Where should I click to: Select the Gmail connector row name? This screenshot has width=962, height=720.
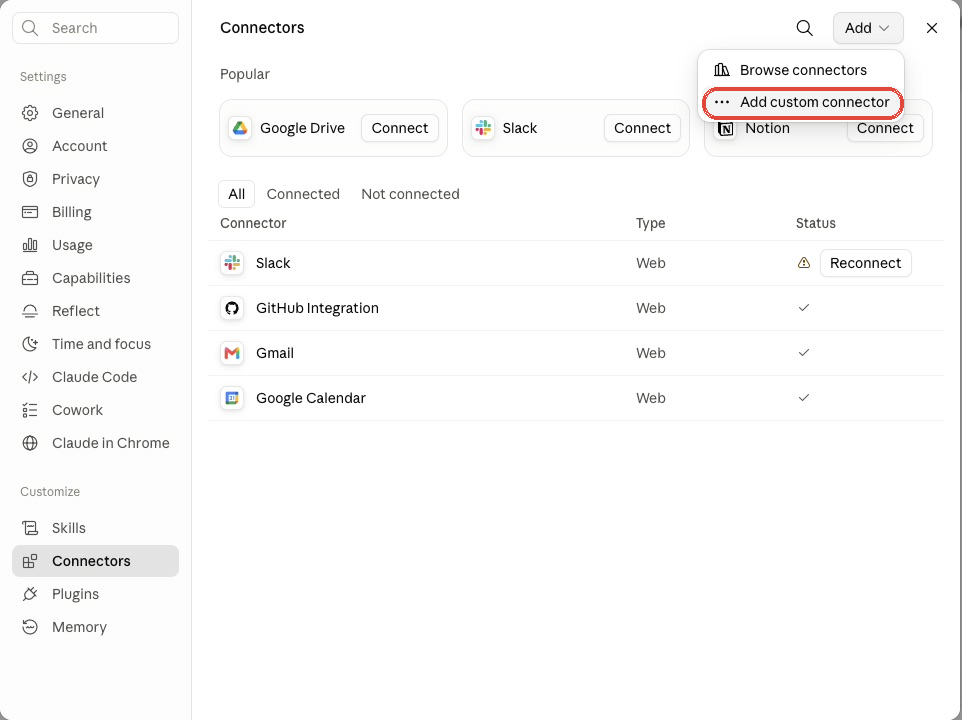click(x=275, y=353)
